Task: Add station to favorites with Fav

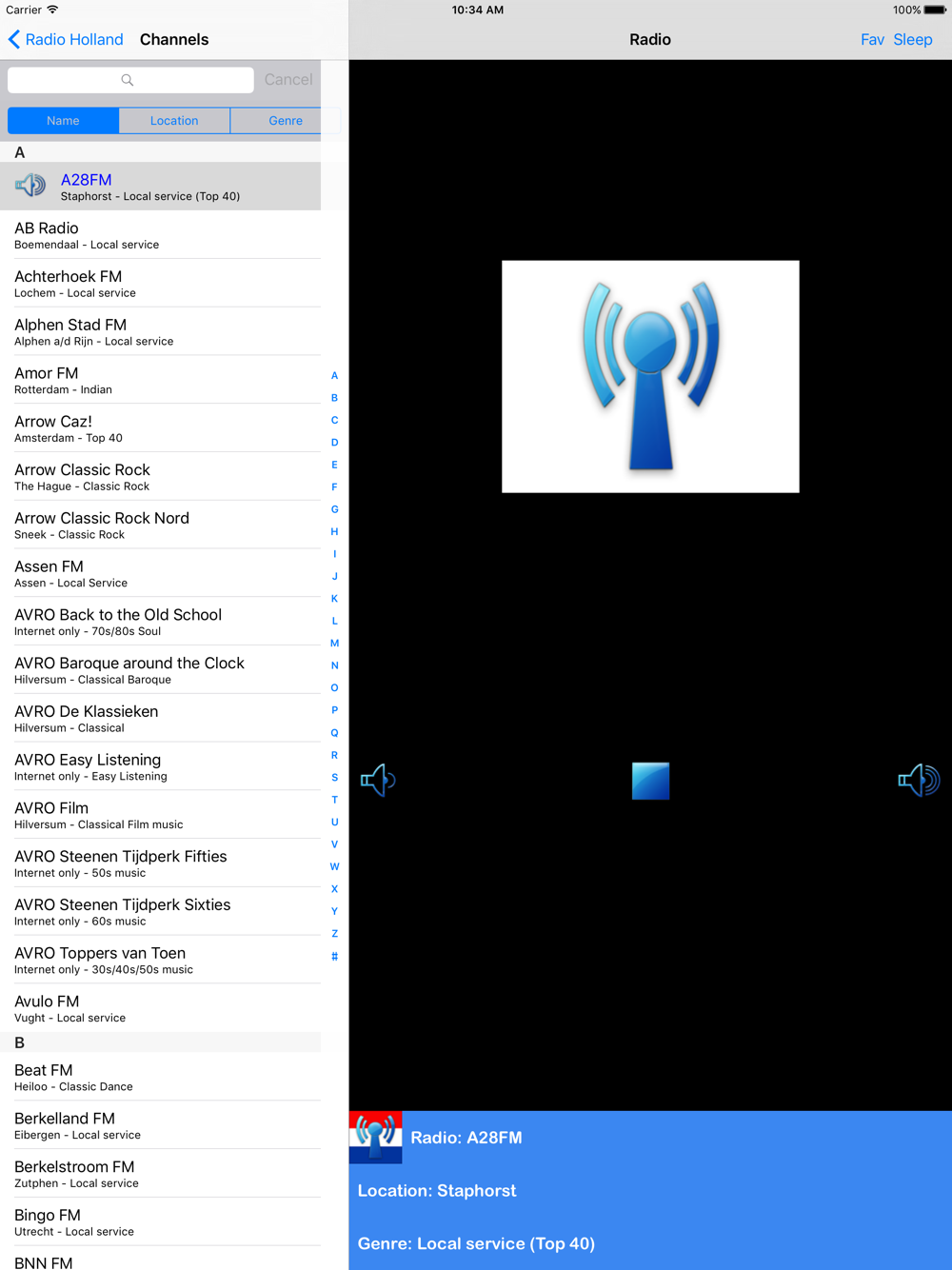Action: (x=872, y=39)
